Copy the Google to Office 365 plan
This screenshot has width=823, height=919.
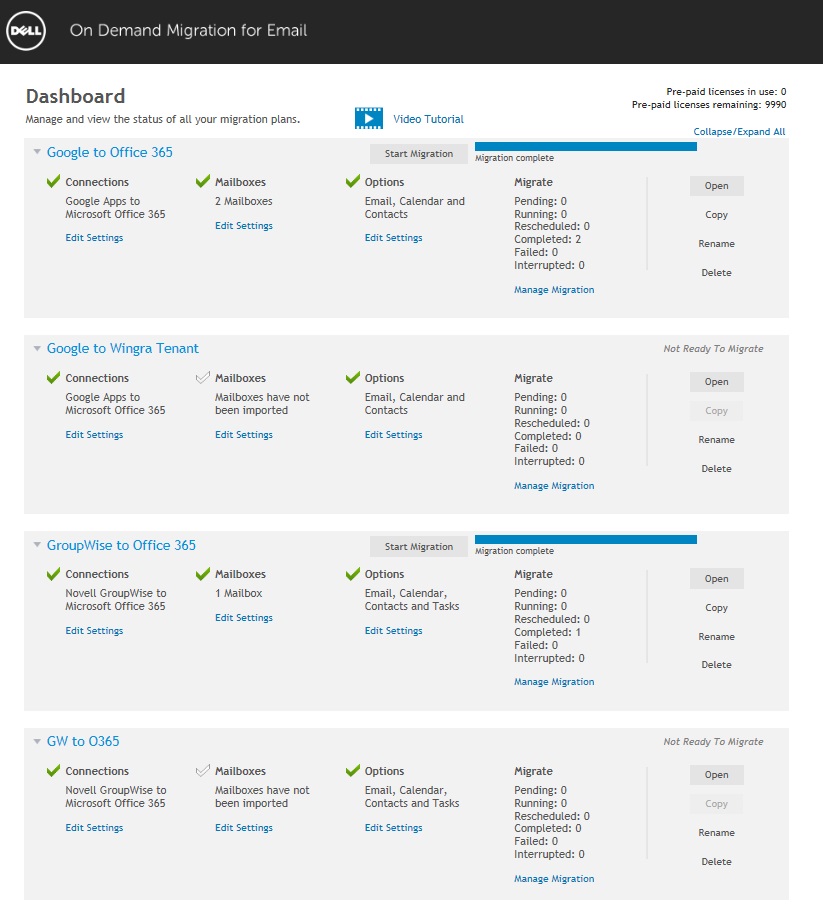(716, 215)
